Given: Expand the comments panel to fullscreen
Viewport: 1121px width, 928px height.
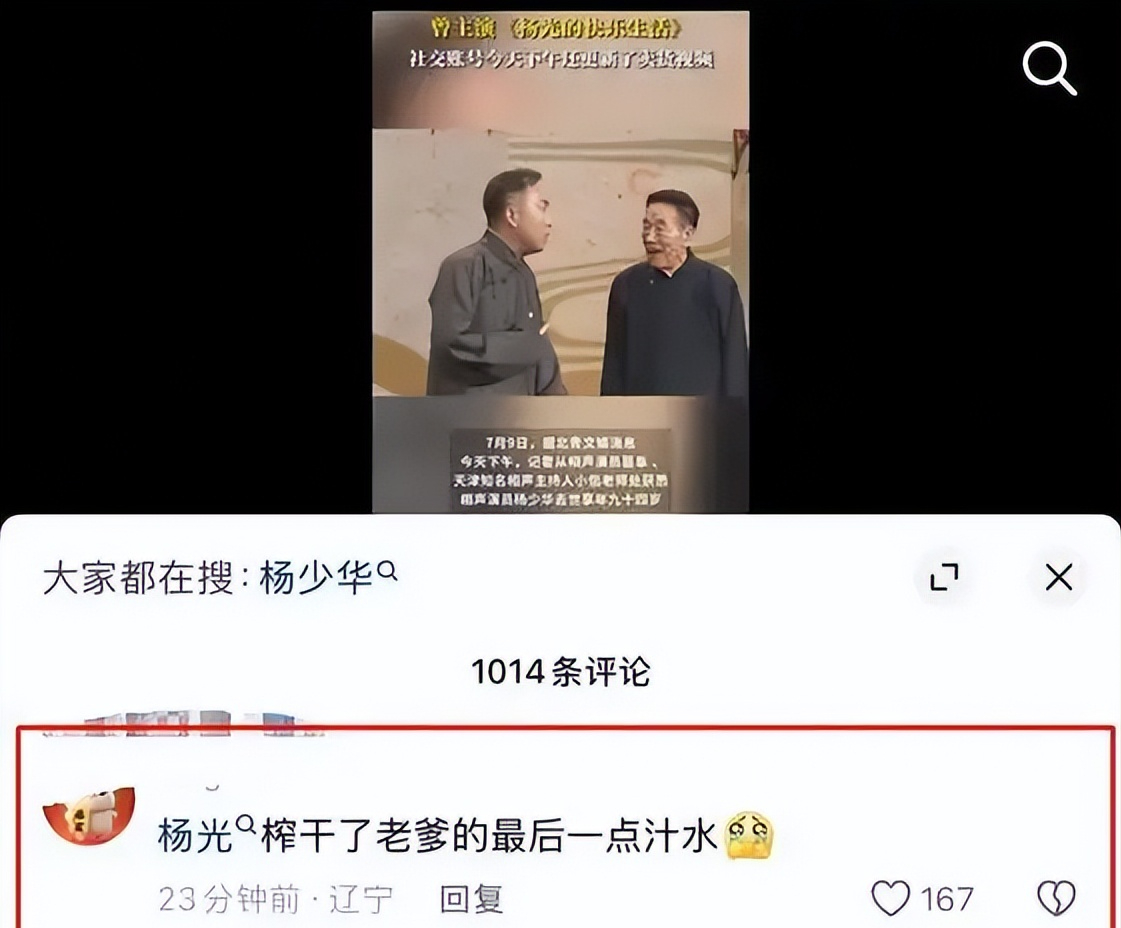Looking at the screenshot, I should [x=944, y=576].
